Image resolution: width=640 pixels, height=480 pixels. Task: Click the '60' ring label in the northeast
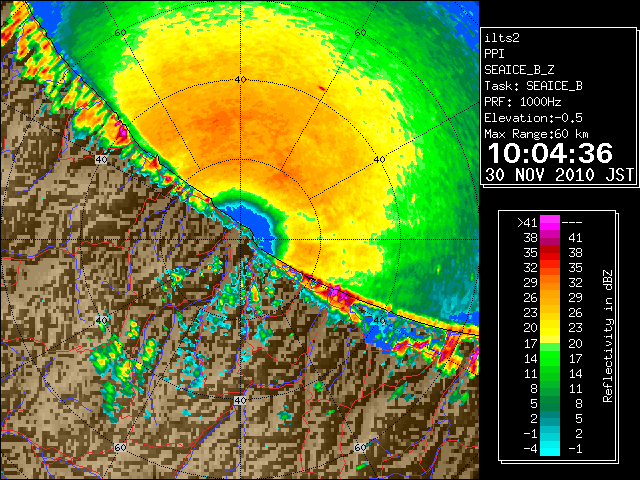360,33
